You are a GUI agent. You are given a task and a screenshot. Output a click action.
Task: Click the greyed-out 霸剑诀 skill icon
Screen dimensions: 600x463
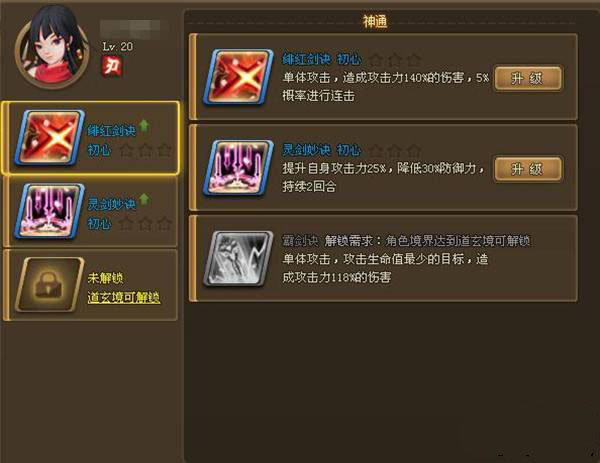point(238,258)
